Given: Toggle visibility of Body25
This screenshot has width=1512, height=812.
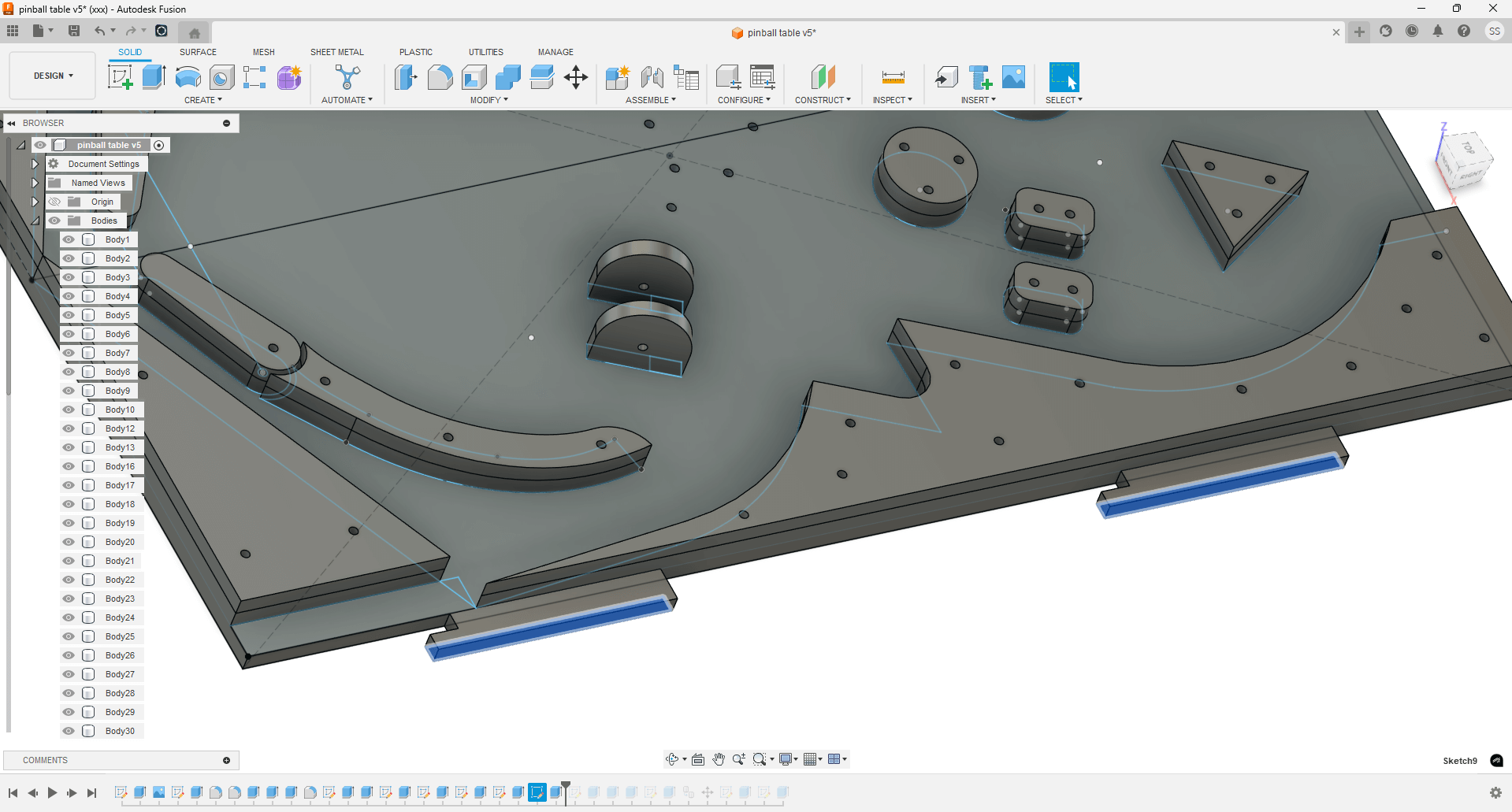Looking at the screenshot, I should 69,636.
